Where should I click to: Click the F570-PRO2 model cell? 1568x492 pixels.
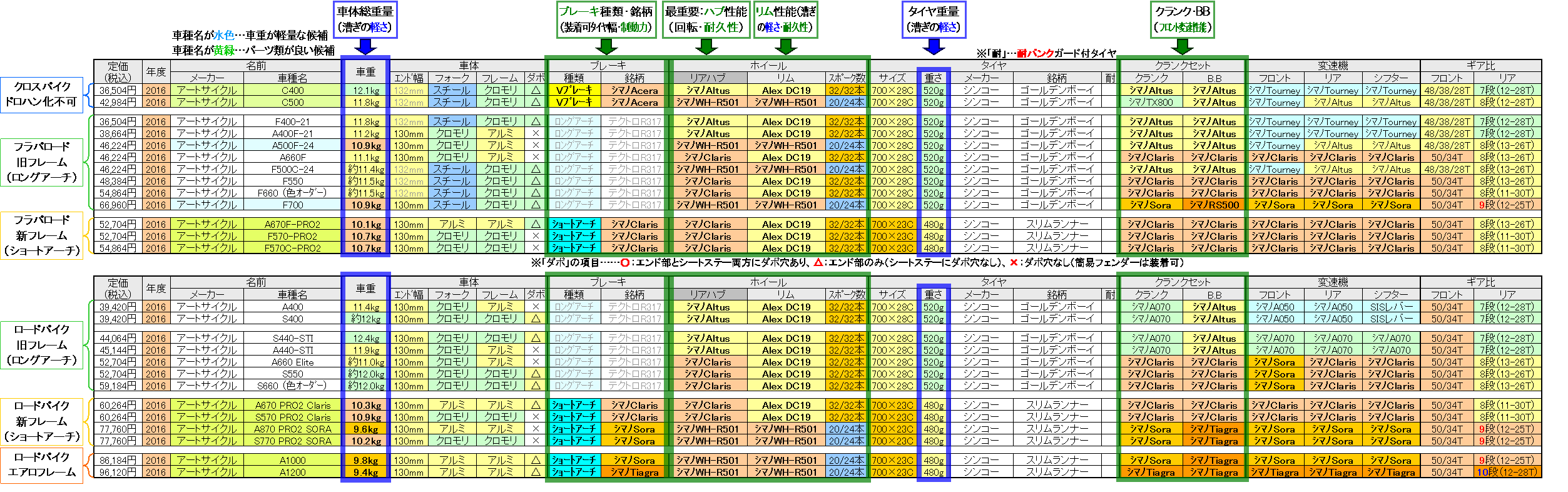292,236
